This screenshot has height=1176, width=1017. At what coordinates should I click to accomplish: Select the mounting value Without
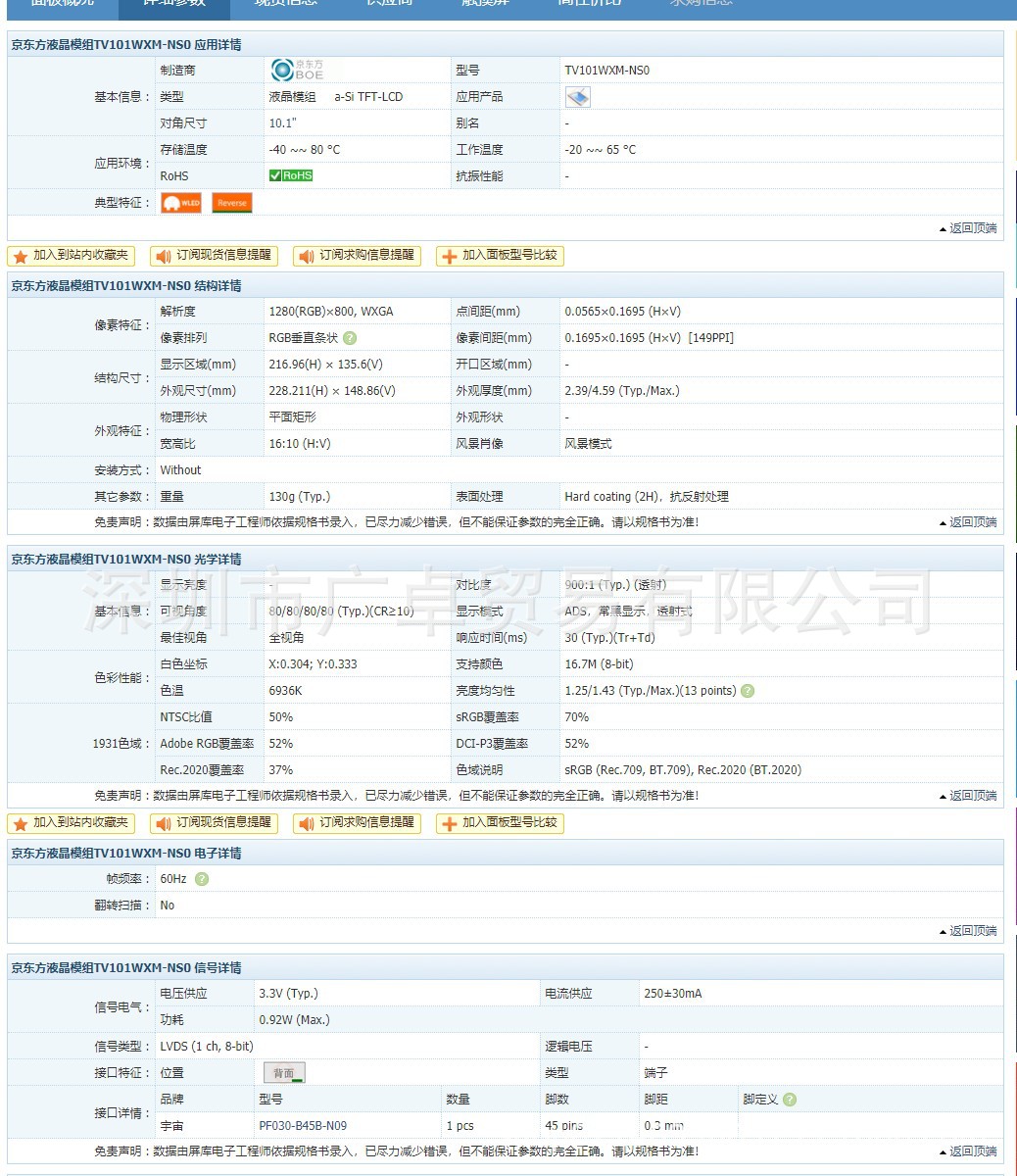click(x=180, y=470)
